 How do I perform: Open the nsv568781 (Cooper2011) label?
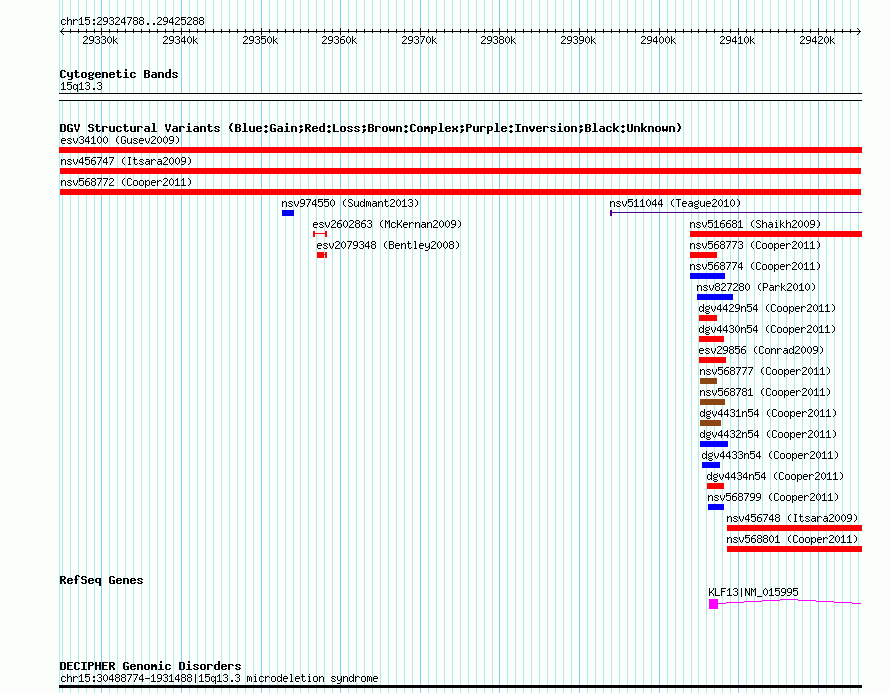[x=765, y=392]
